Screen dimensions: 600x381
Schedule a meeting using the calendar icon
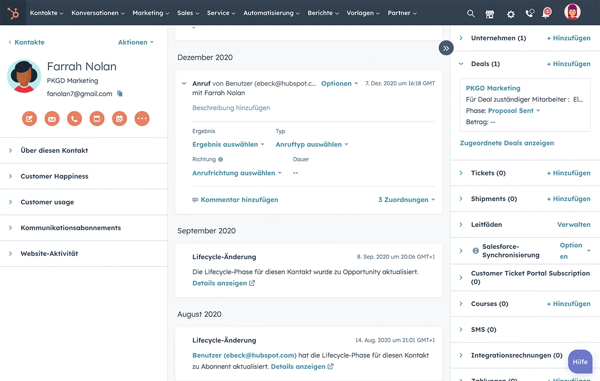[119, 119]
